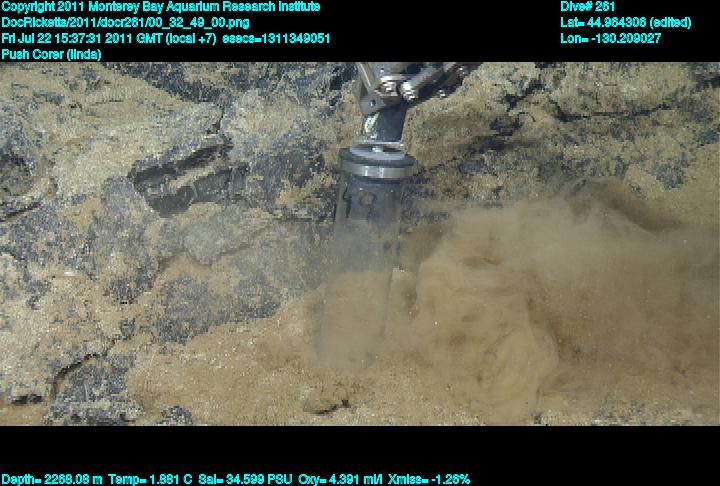Click the Depth= 2268.08 m readout
720x486 pixels.
tap(52, 479)
